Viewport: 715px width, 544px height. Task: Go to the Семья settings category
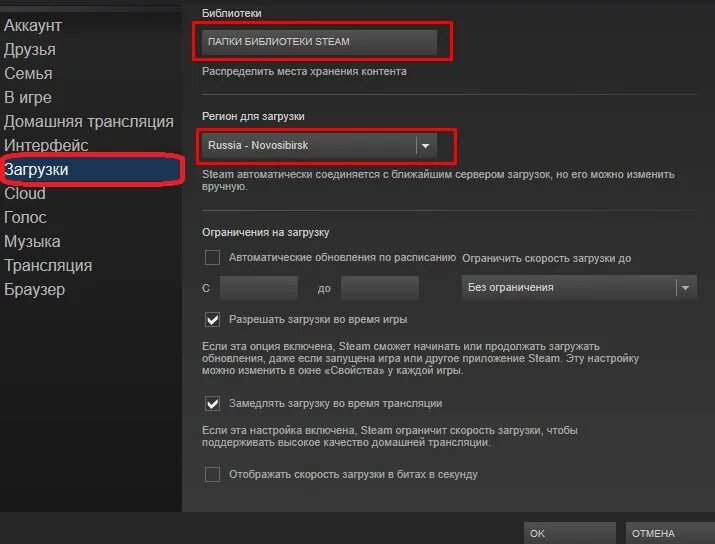click(28, 73)
